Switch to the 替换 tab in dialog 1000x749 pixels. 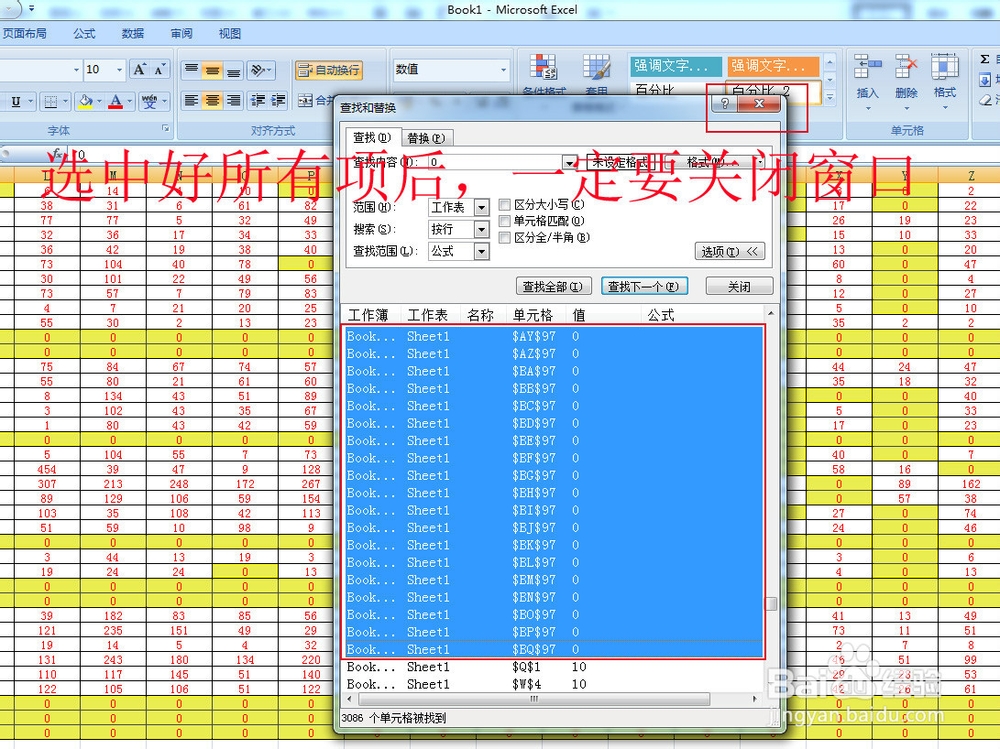(426, 138)
